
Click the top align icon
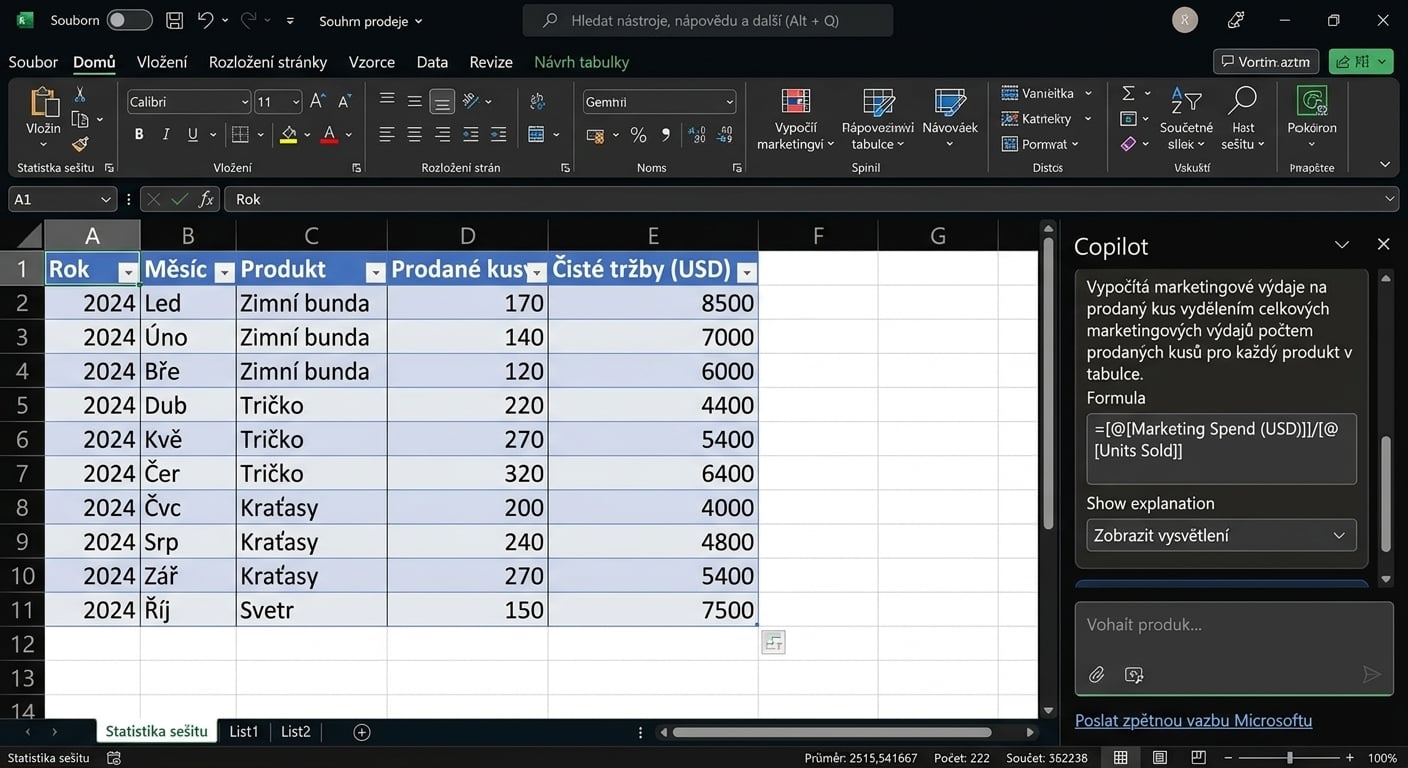click(387, 101)
